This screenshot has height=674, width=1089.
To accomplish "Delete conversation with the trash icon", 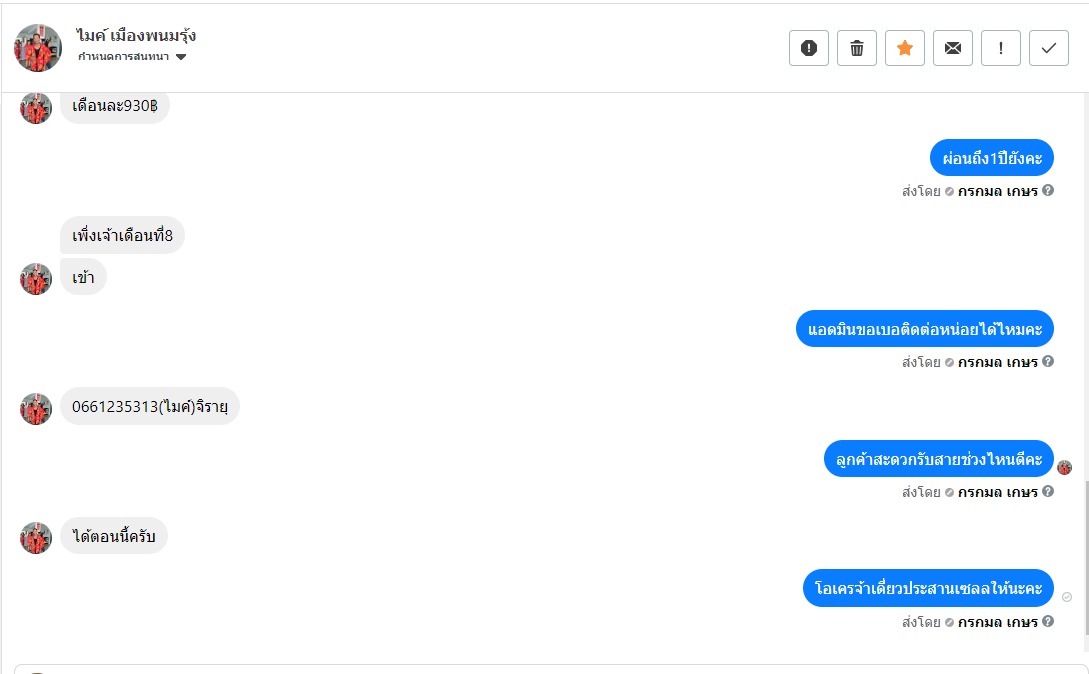I will [x=857, y=48].
